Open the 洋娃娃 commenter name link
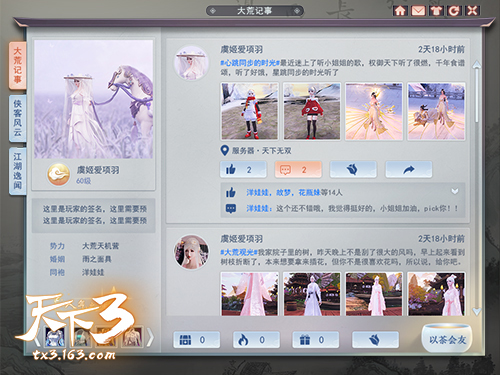The image size is (500, 375). pyautogui.click(x=259, y=208)
